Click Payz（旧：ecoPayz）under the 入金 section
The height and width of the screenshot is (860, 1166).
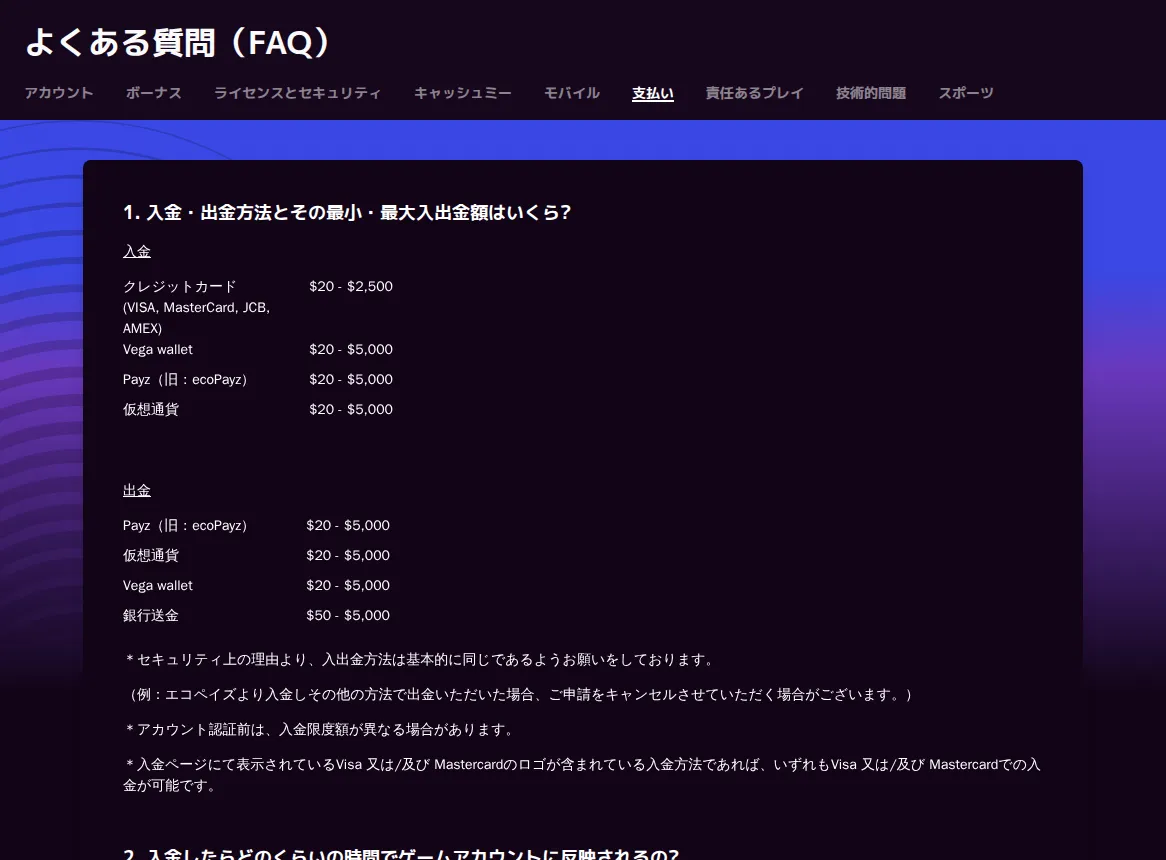(184, 379)
